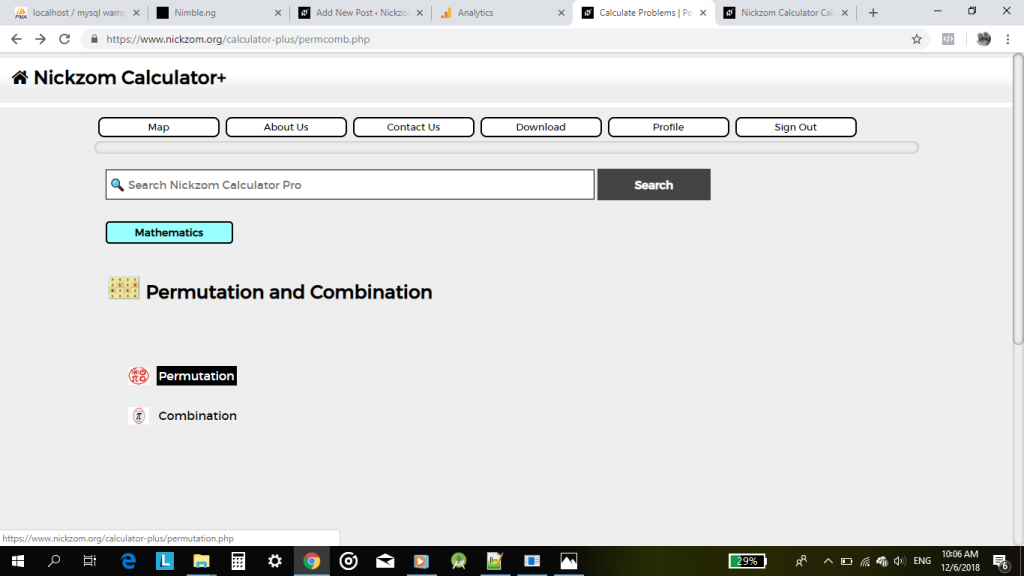Open the Mail app on the taskbar
Viewport: 1024px width, 576px height.
click(385, 561)
